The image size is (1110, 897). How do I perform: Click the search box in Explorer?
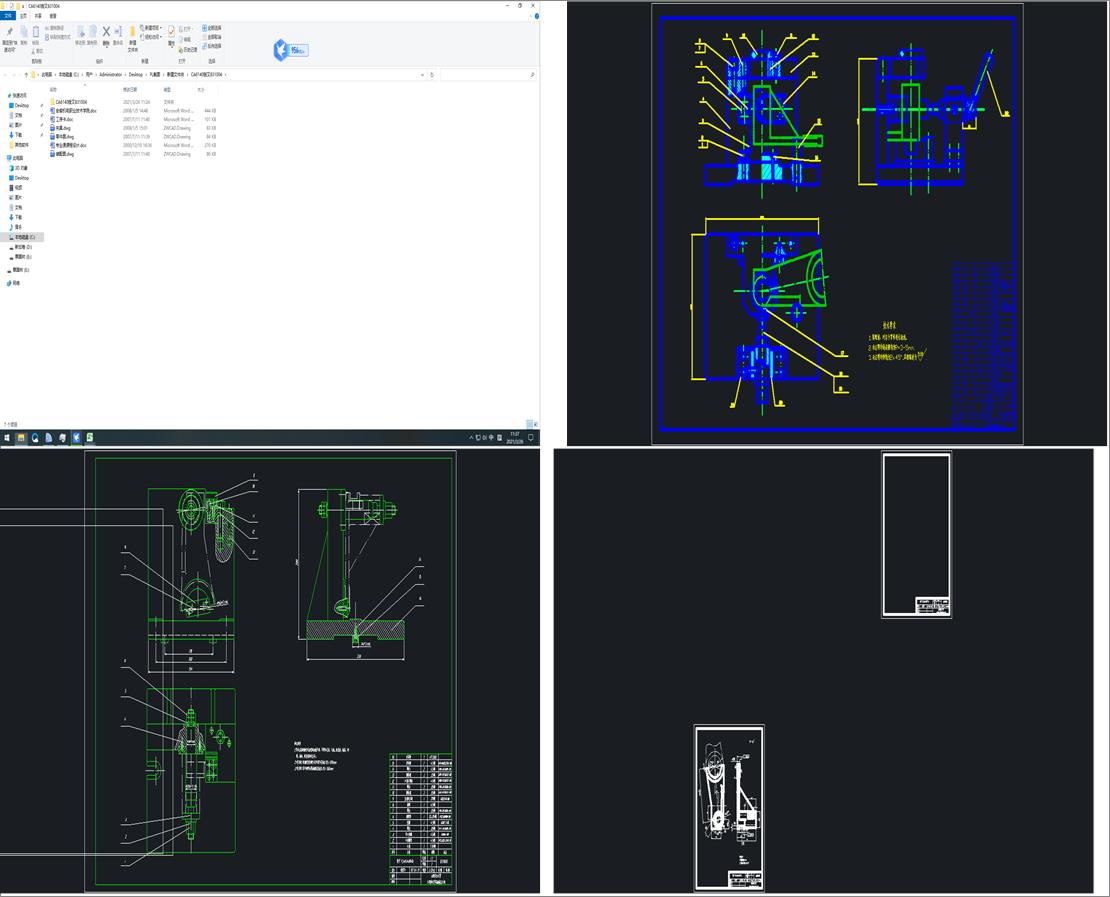(487, 75)
